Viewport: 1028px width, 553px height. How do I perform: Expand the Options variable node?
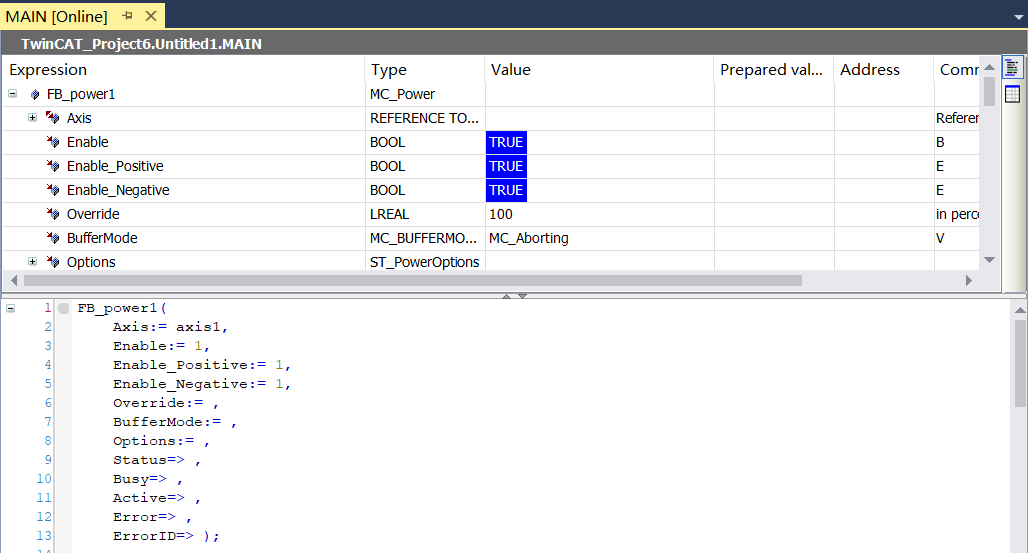(32, 262)
